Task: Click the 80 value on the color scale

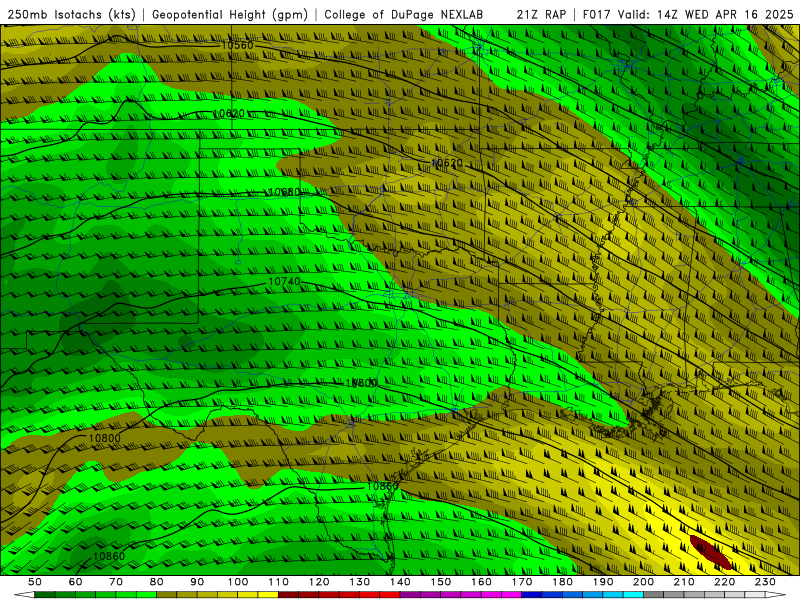Action: 157,582
